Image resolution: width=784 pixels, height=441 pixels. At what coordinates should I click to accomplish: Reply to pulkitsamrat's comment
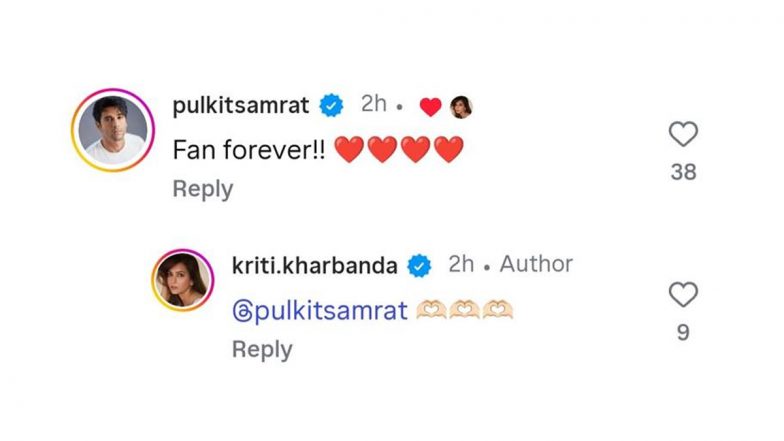(203, 190)
